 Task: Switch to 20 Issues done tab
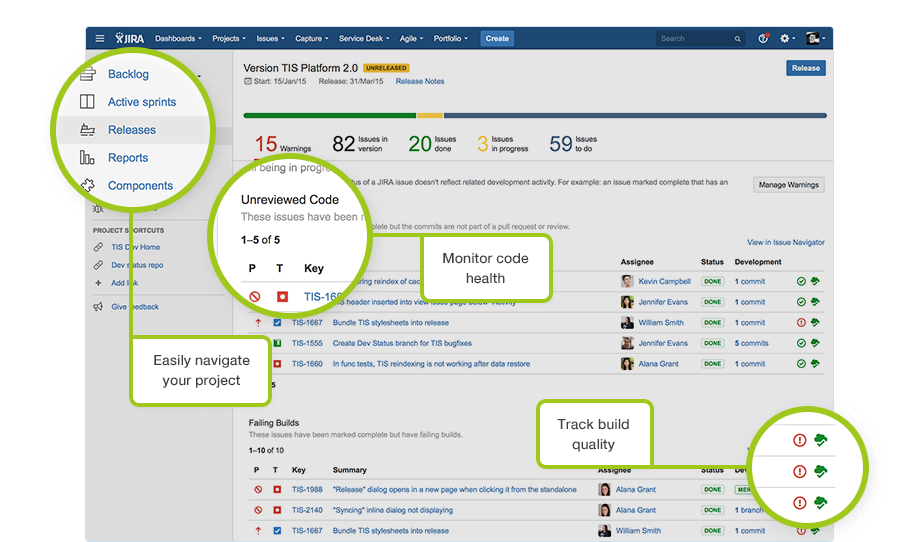pos(432,144)
